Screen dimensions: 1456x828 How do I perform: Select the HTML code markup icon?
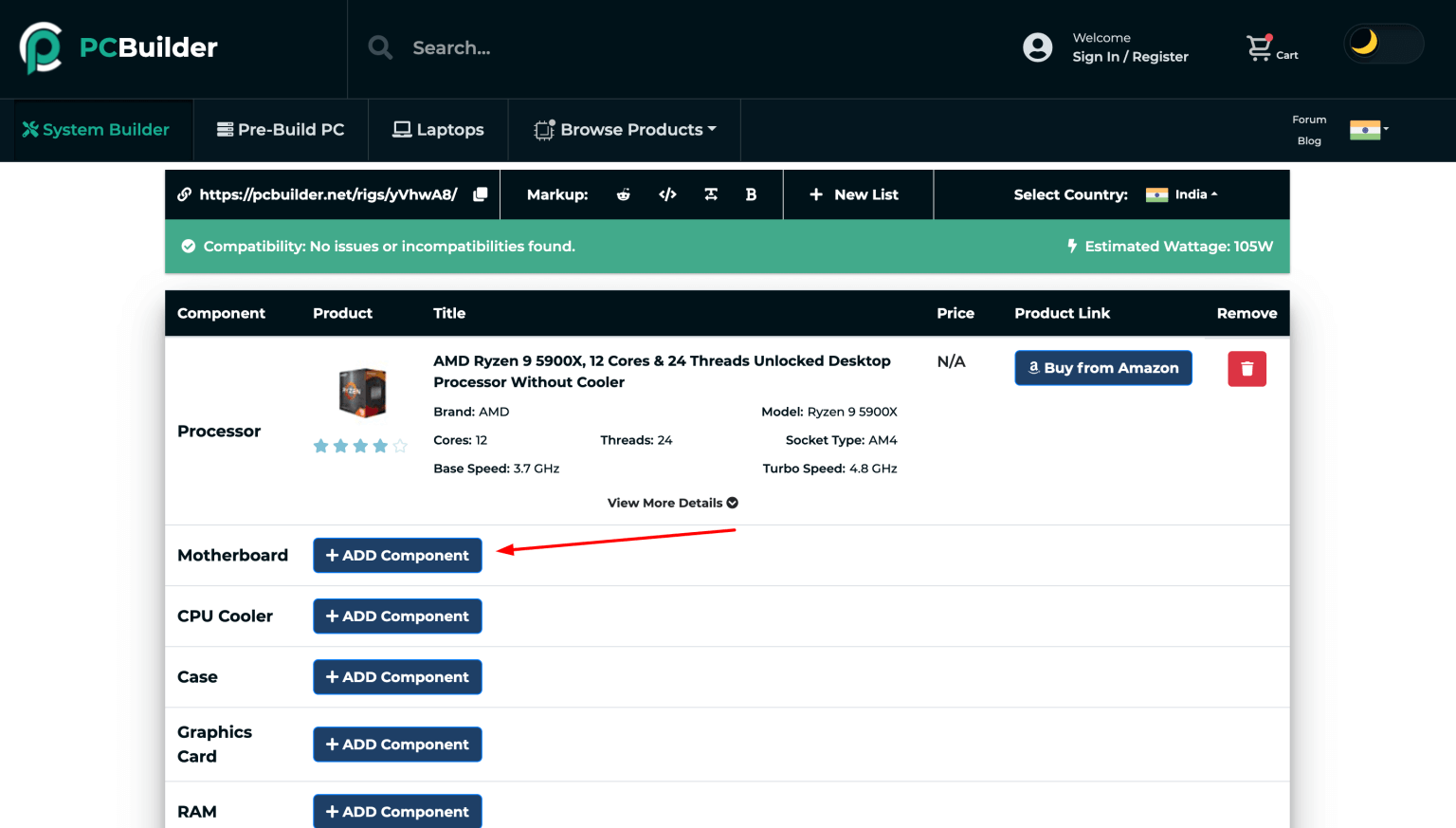click(667, 194)
